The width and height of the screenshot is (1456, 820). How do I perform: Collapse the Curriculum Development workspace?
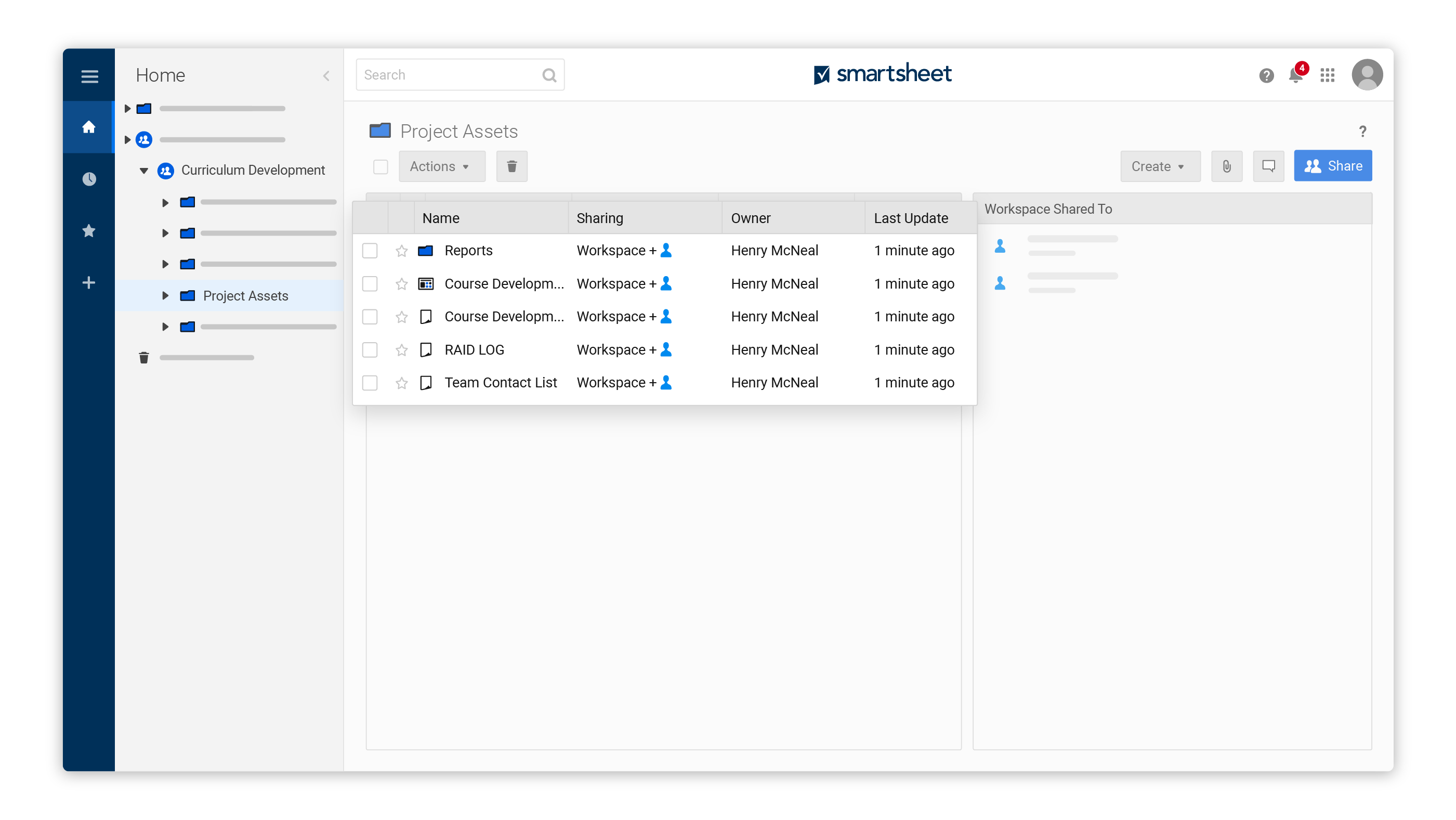click(143, 170)
